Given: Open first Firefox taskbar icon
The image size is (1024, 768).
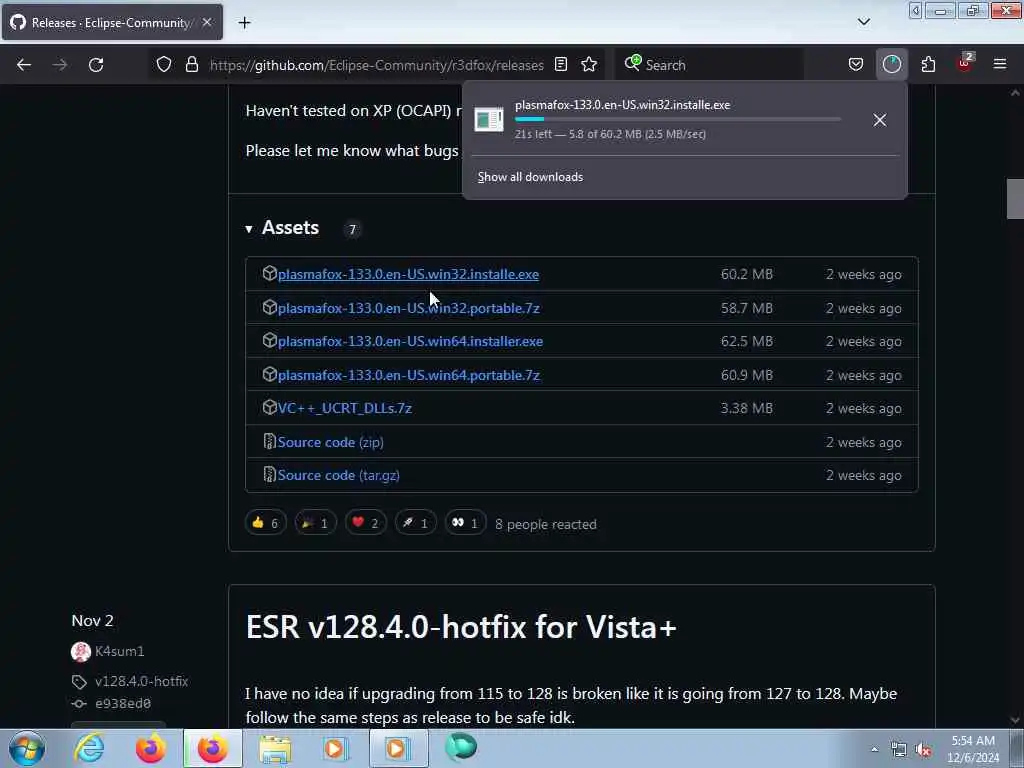Looking at the screenshot, I should click(x=150, y=748).
